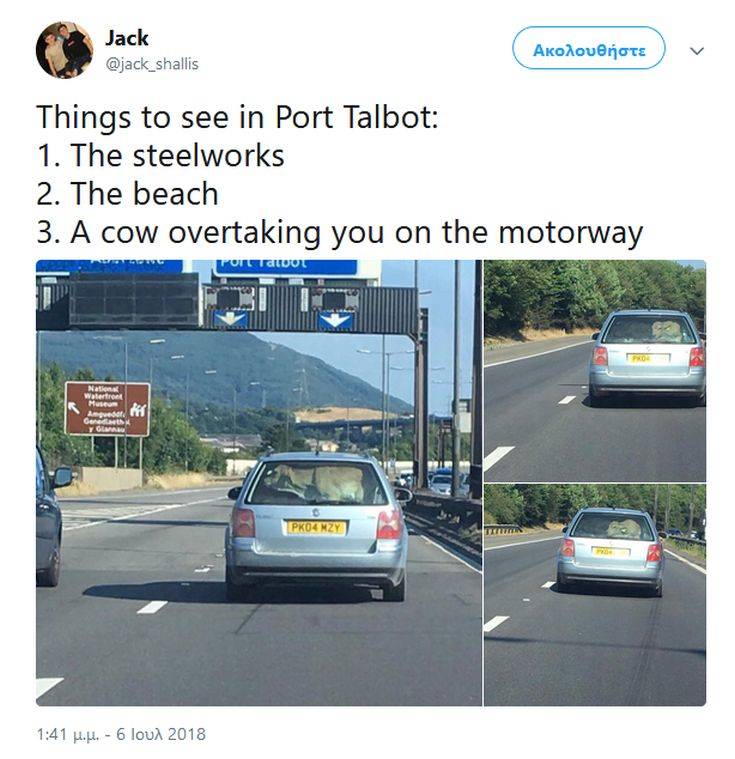Open the Jack display name link
Image resolution: width=735 pixels, height=759 pixels.
(126, 38)
